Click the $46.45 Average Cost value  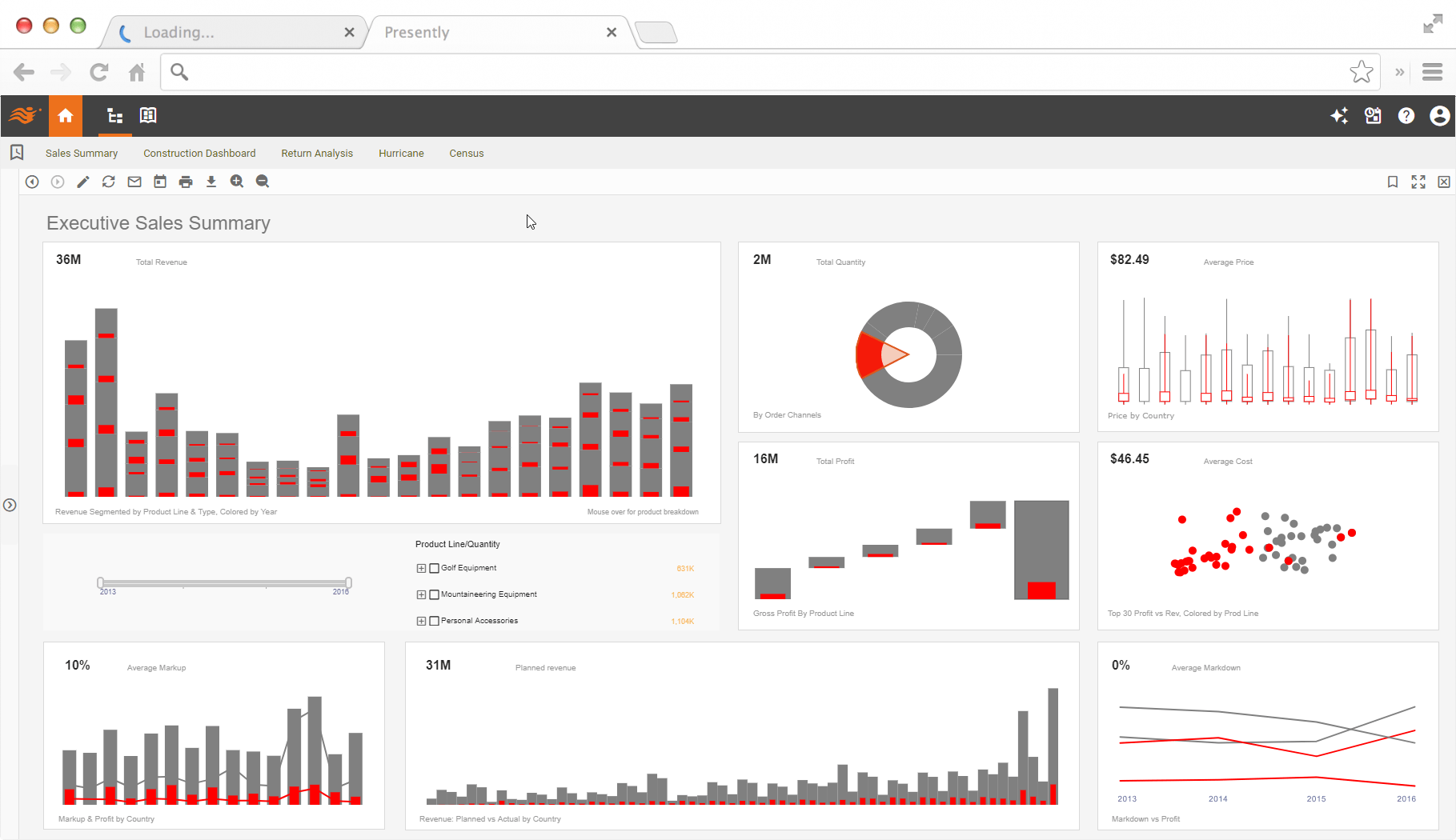(x=1129, y=458)
